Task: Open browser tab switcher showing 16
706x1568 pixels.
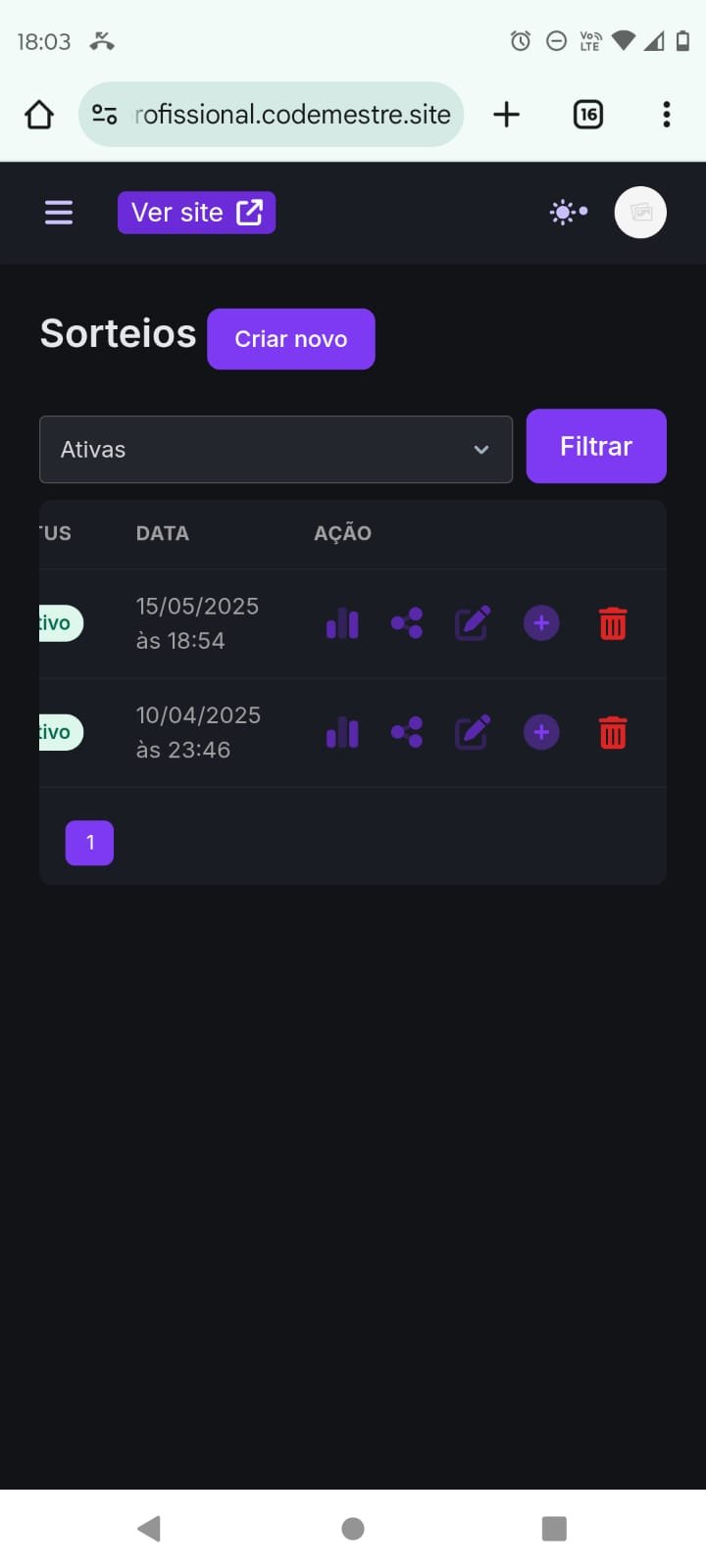Action: tap(587, 115)
